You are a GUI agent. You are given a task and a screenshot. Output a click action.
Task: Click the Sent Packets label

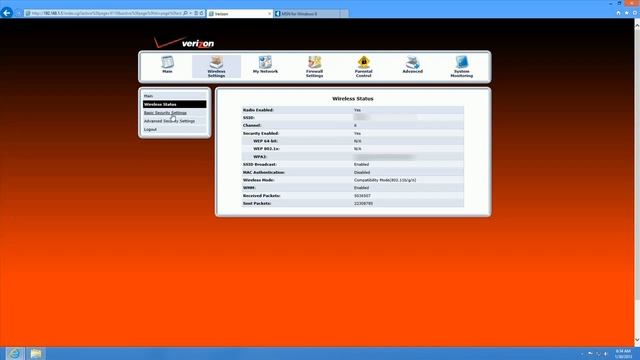(x=257, y=203)
